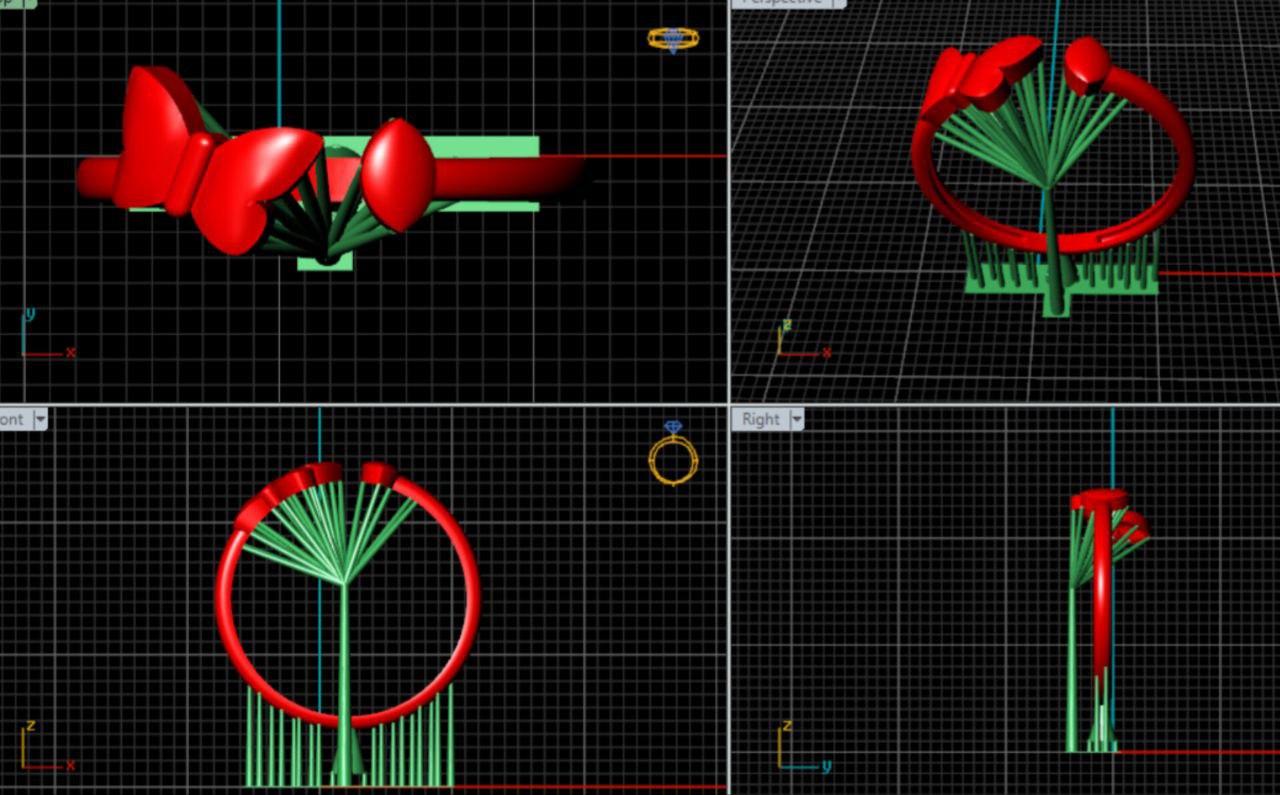Activate the green Top viewport title label
1280x795 pixels.
(15, 3)
